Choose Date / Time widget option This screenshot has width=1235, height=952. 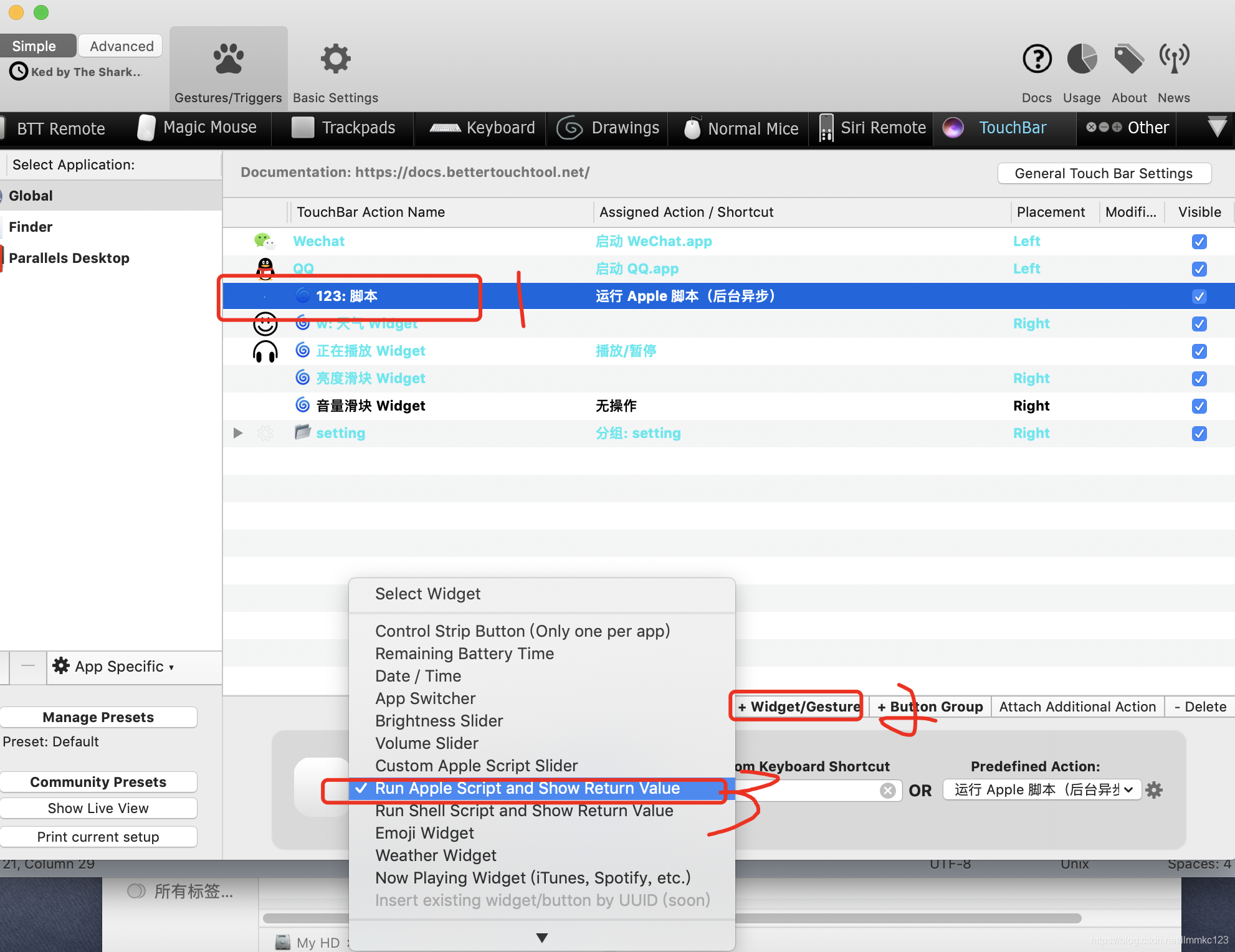(418, 676)
